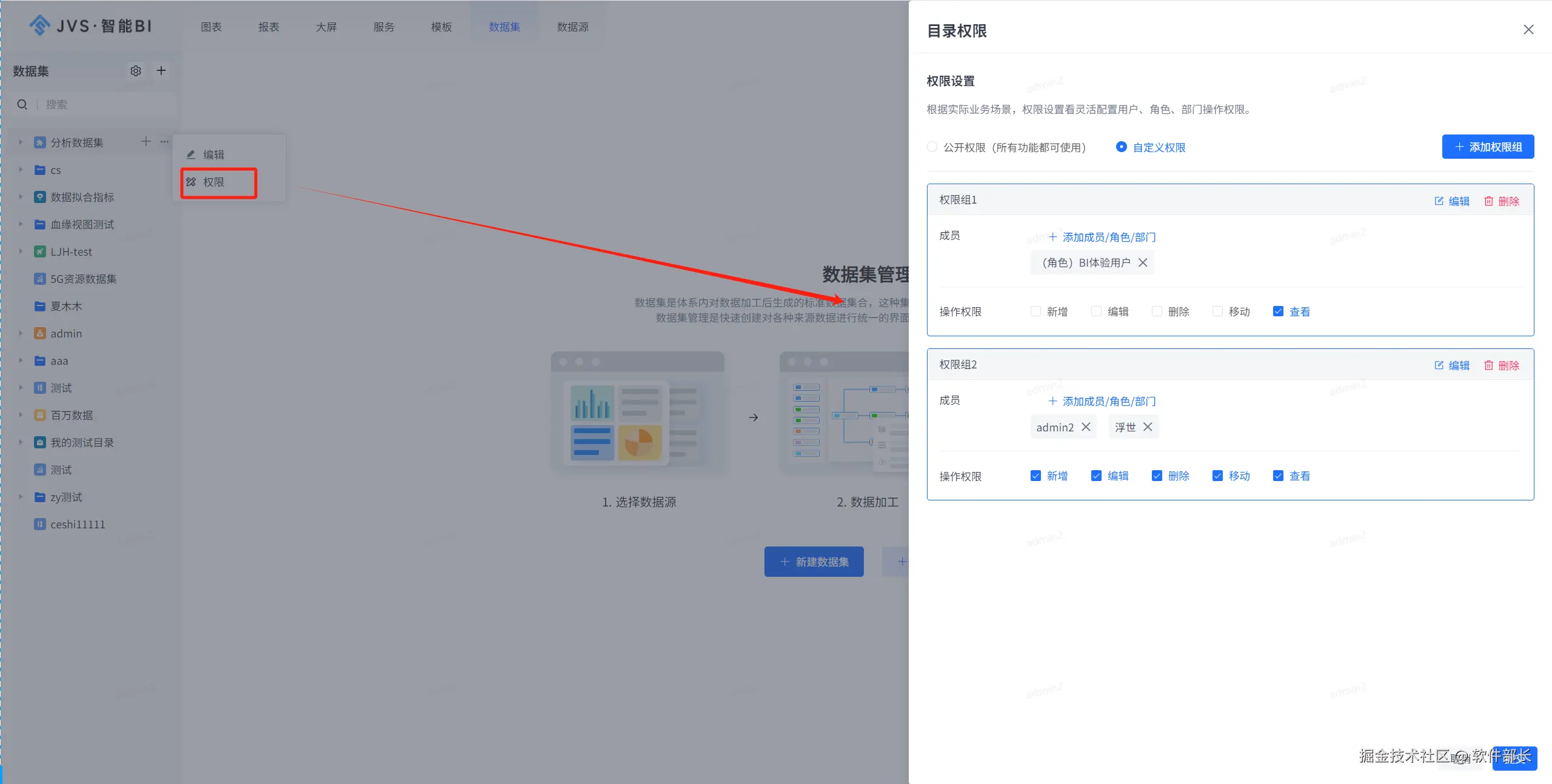Disable 查看 checkbox in 权限组1
This screenshot has height=784, width=1552.
(x=1278, y=311)
